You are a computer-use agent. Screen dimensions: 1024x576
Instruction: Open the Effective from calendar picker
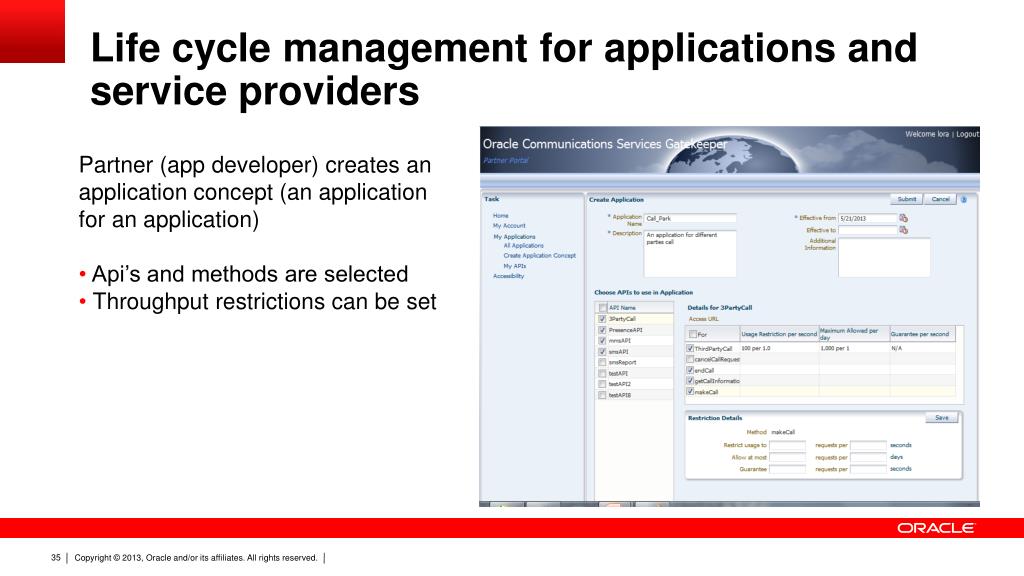click(904, 218)
